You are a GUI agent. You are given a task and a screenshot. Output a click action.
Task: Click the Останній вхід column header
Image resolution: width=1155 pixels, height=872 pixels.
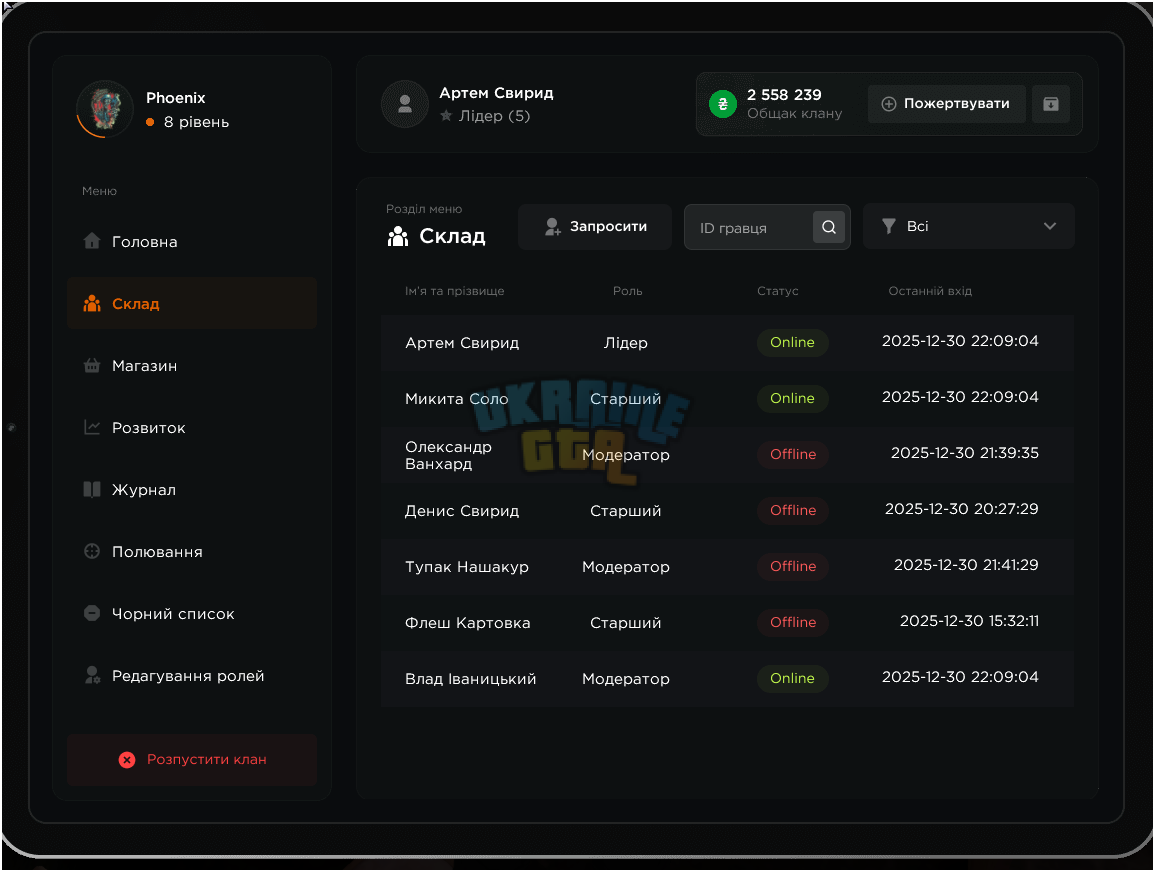[930, 291]
